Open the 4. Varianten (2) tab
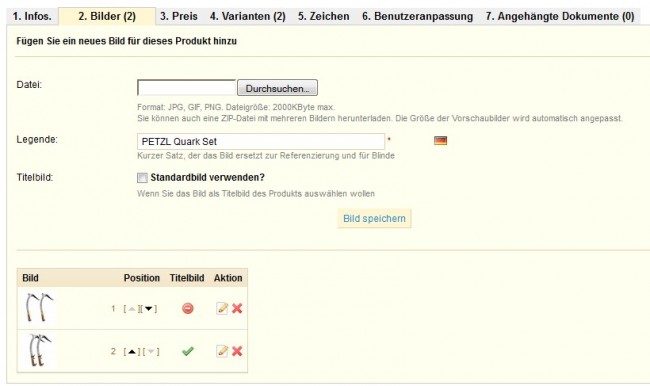 pos(247,17)
